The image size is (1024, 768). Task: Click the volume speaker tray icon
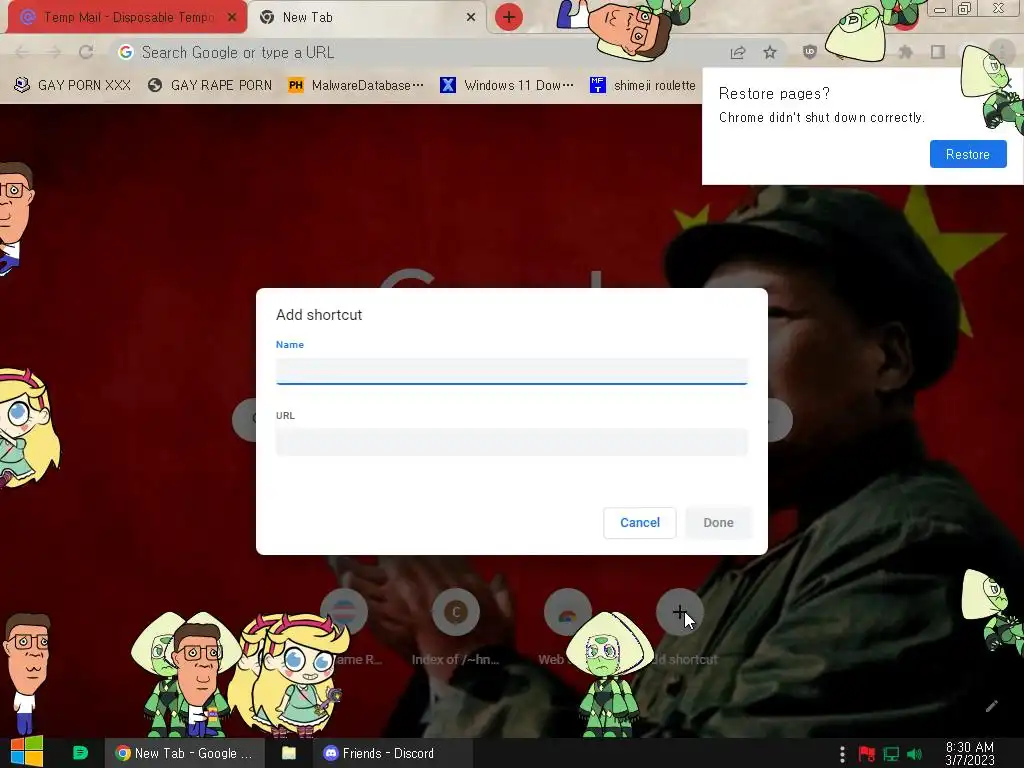click(914, 754)
